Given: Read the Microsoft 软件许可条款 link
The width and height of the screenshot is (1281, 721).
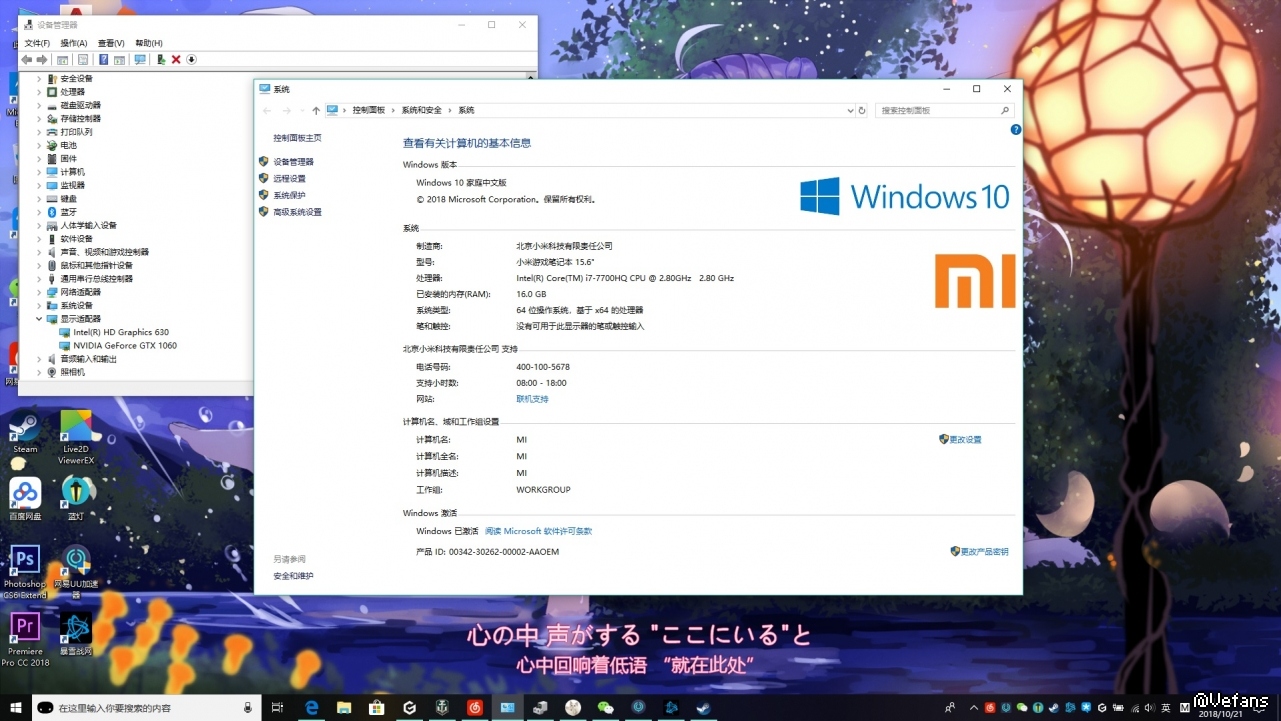Looking at the screenshot, I should click(x=538, y=531).
